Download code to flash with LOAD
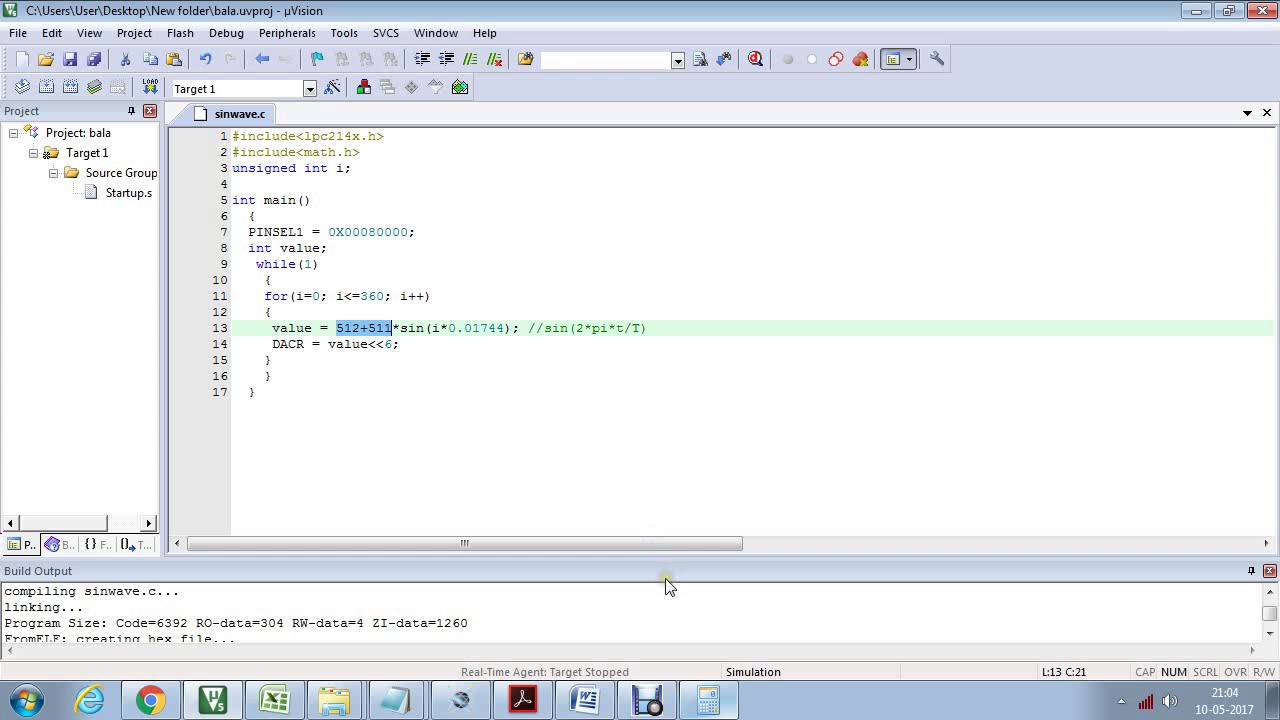 click(x=150, y=87)
